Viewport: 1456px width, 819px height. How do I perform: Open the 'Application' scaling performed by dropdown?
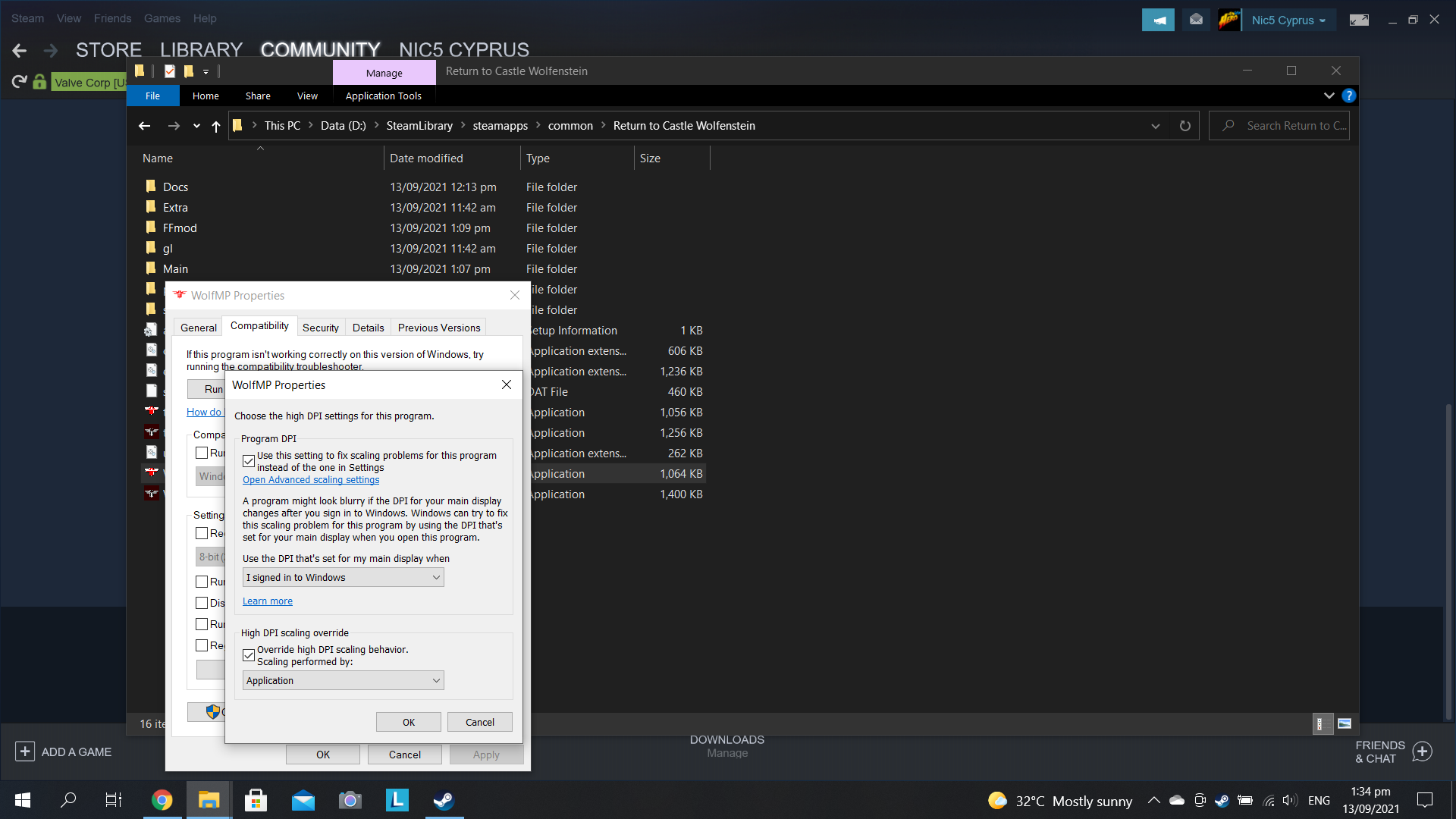[x=343, y=681]
